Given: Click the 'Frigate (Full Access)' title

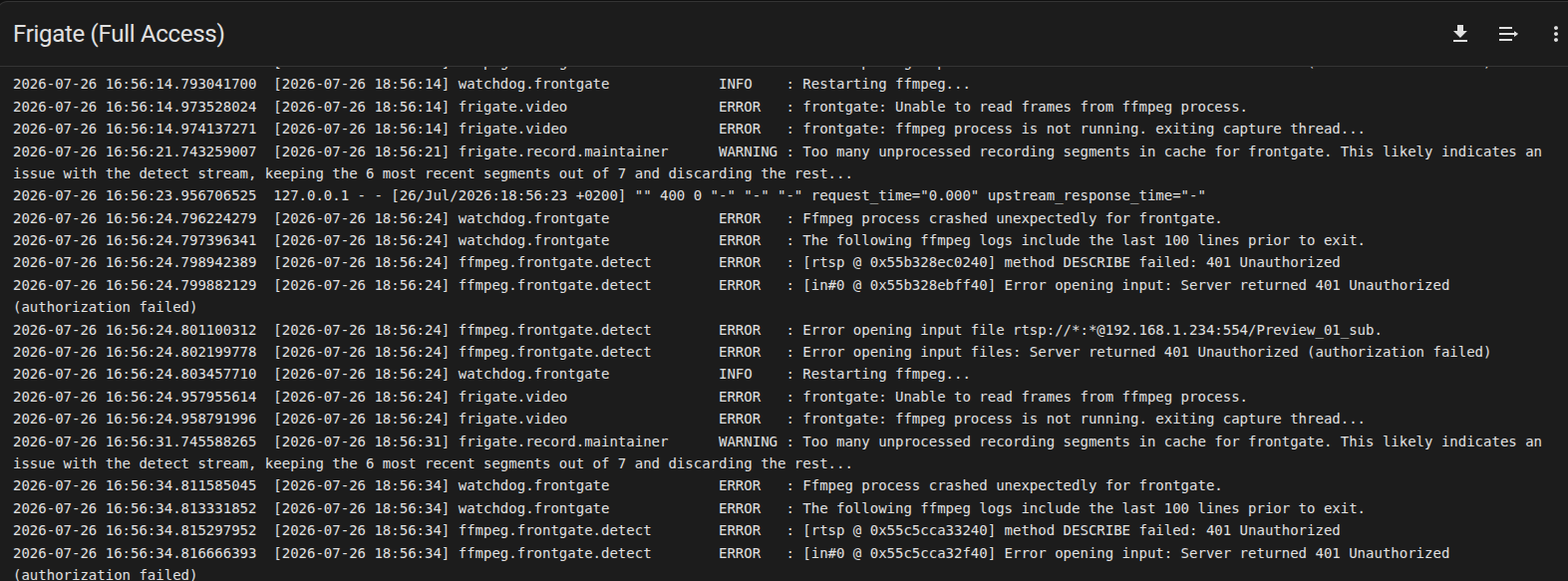Looking at the screenshot, I should 119,34.
